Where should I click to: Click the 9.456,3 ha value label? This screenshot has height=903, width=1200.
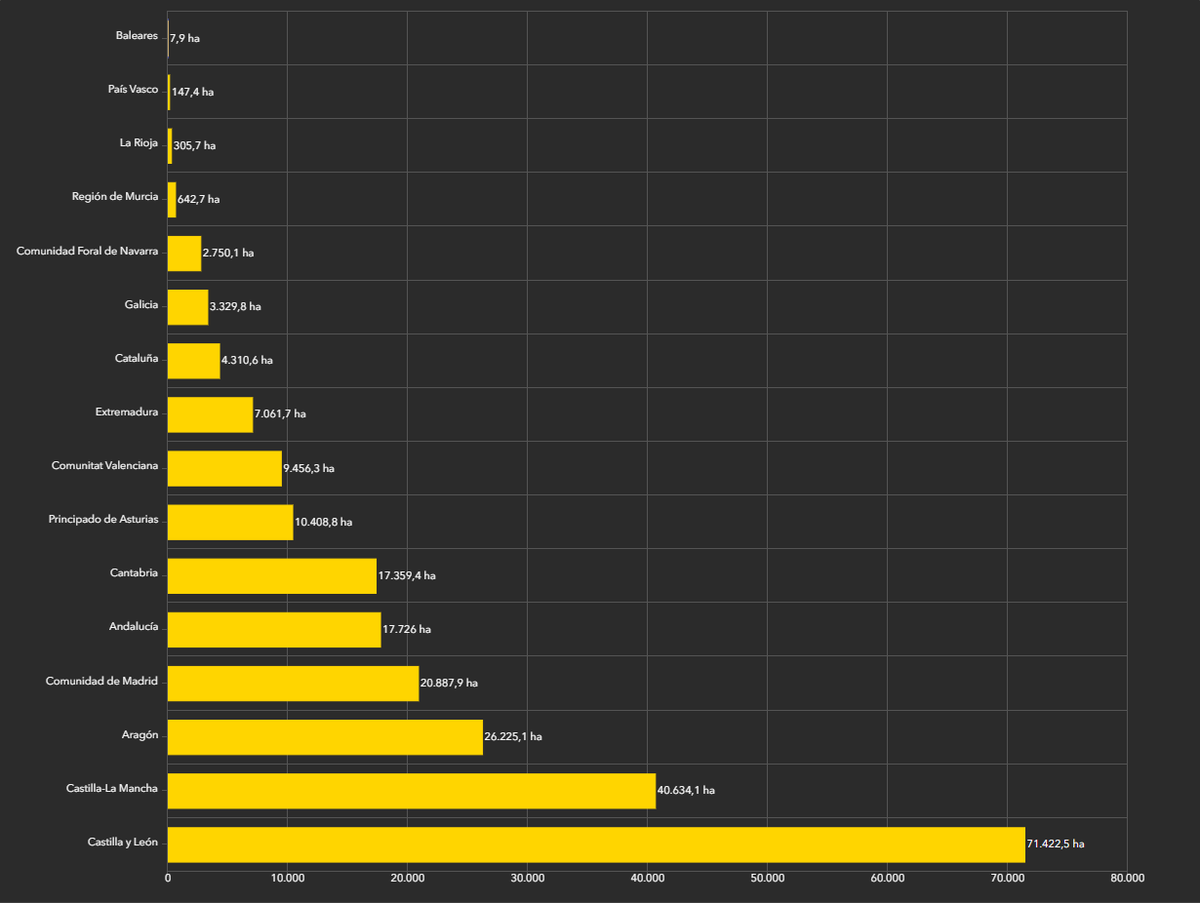pyautogui.click(x=309, y=468)
